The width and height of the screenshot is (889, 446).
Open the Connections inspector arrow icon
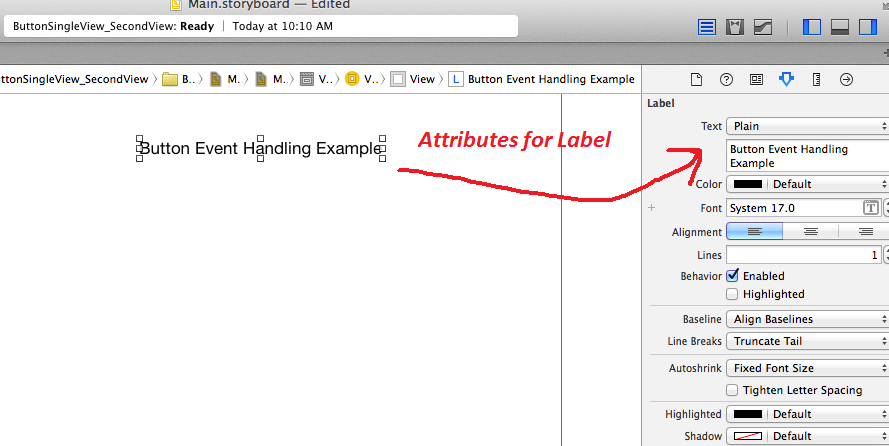(x=846, y=80)
